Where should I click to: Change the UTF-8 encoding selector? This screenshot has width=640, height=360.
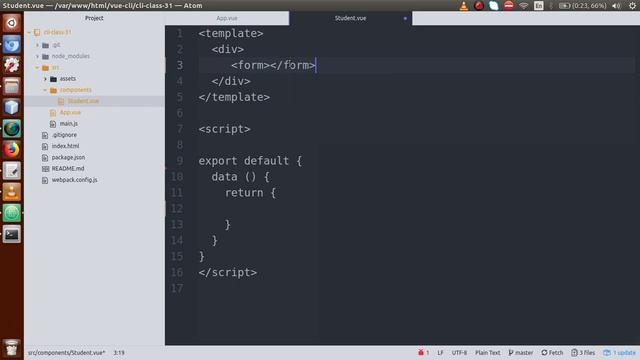click(459, 353)
